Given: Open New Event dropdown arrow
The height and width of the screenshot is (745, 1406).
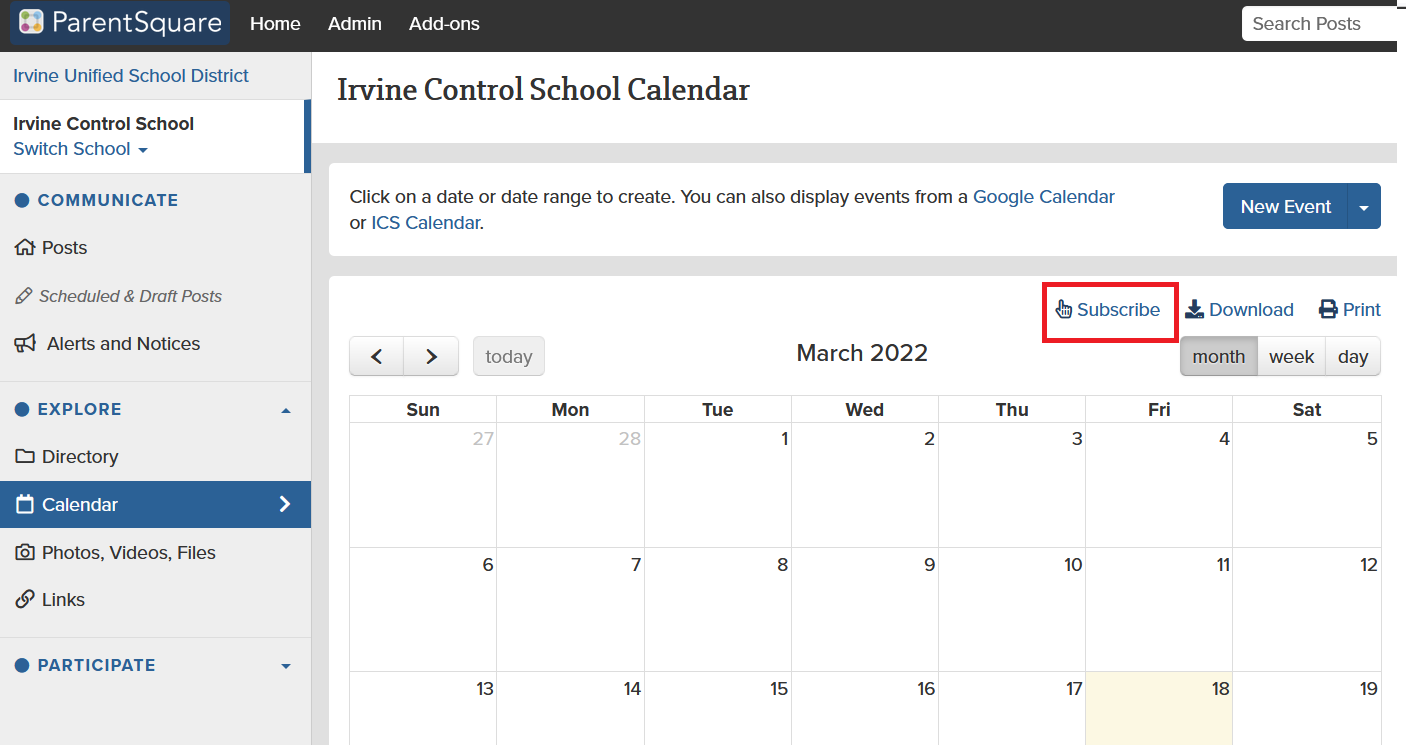Looking at the screenshot, I should 1364,206.
